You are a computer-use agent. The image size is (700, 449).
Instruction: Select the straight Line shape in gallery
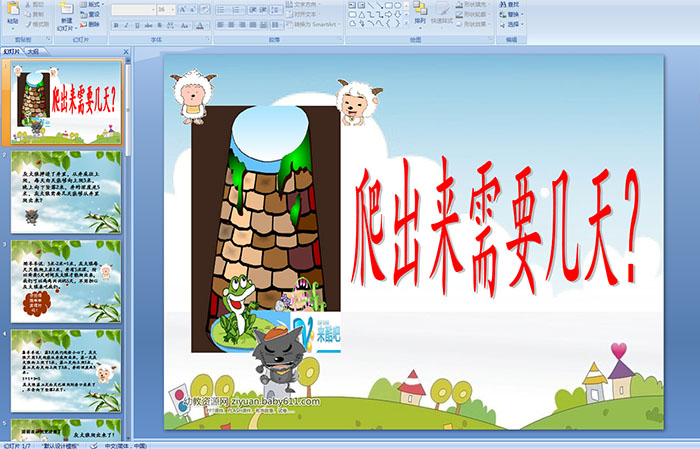(x=371, y=5)
